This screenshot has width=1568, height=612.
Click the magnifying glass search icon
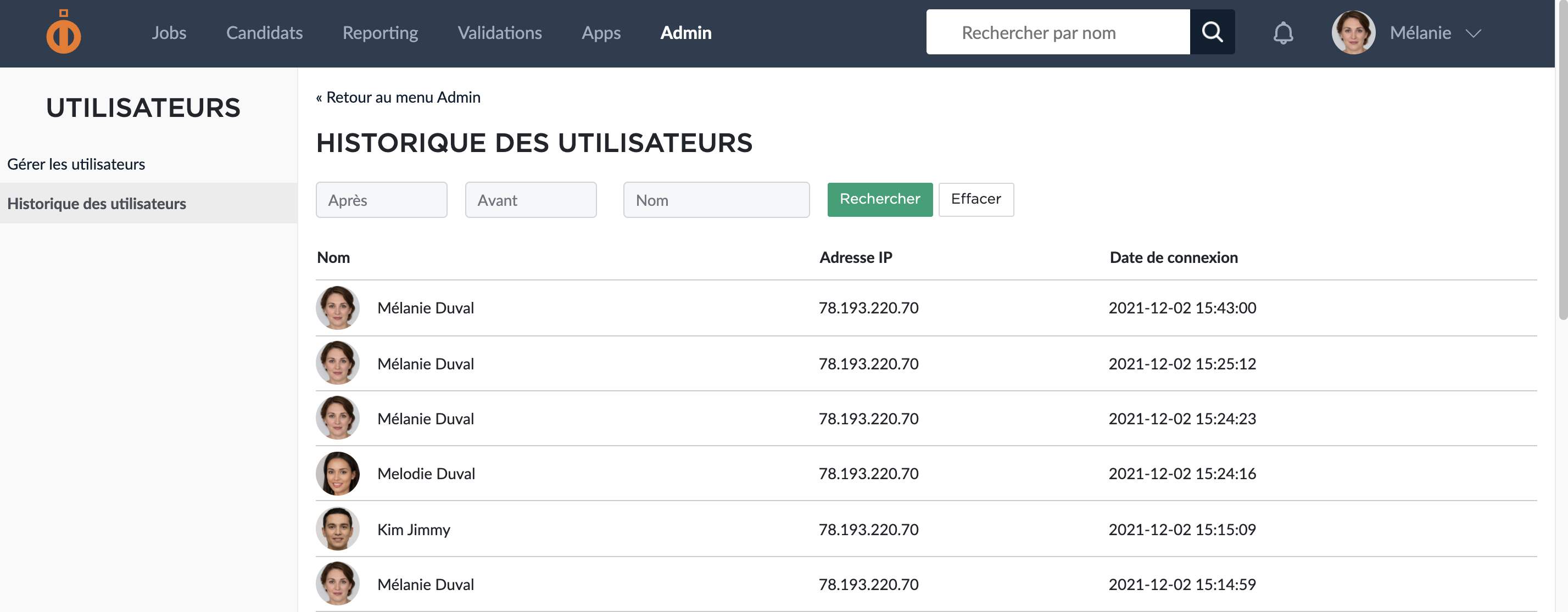pyautogui.click(x=1212, y=32)
